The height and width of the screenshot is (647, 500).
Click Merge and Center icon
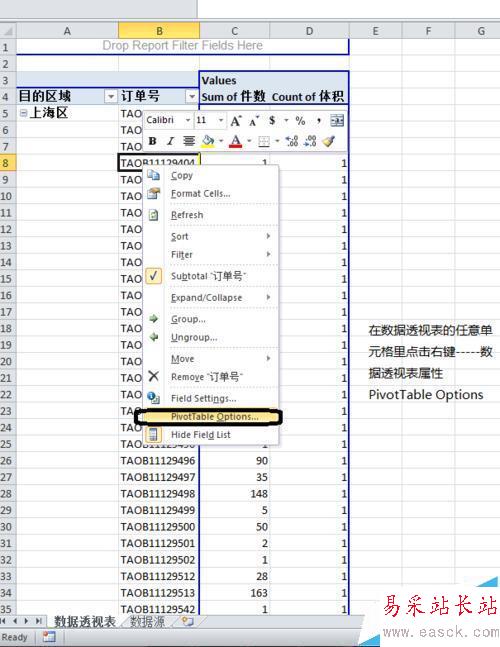(337, 120)
